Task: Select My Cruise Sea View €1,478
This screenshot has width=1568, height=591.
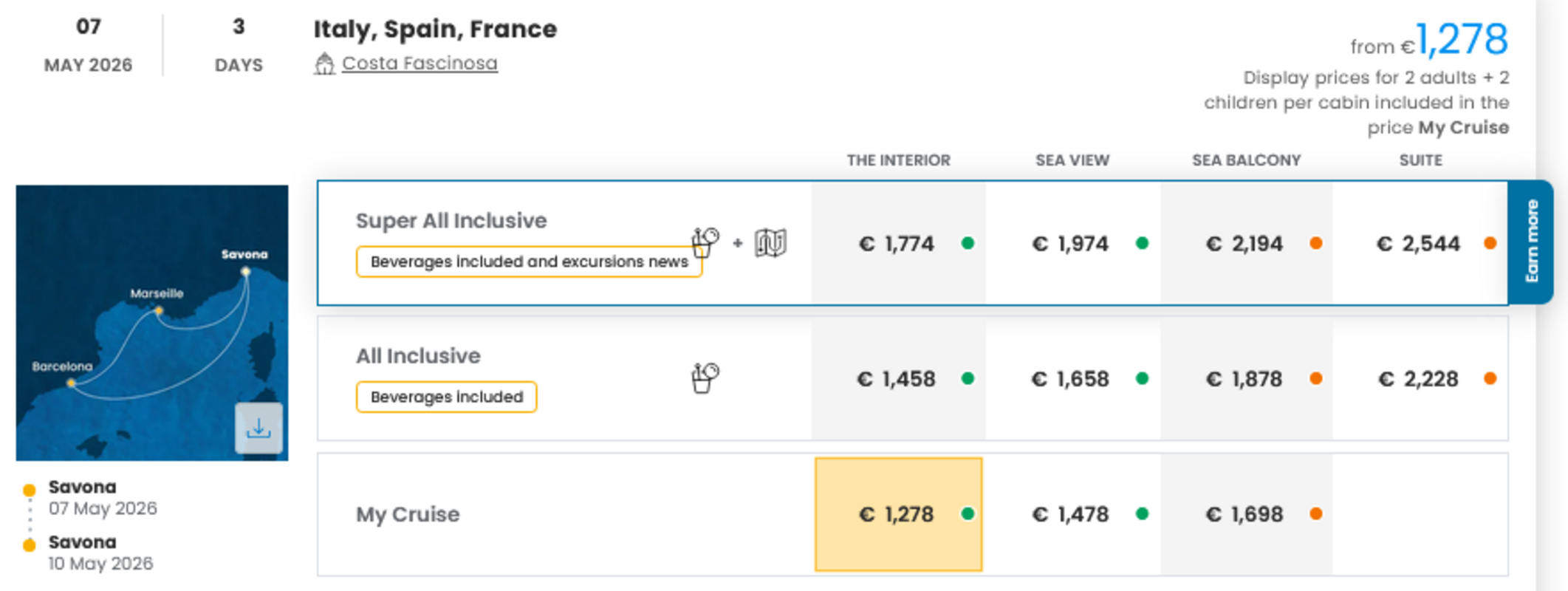Action: pyautogui.click(x=1072, y=514)
